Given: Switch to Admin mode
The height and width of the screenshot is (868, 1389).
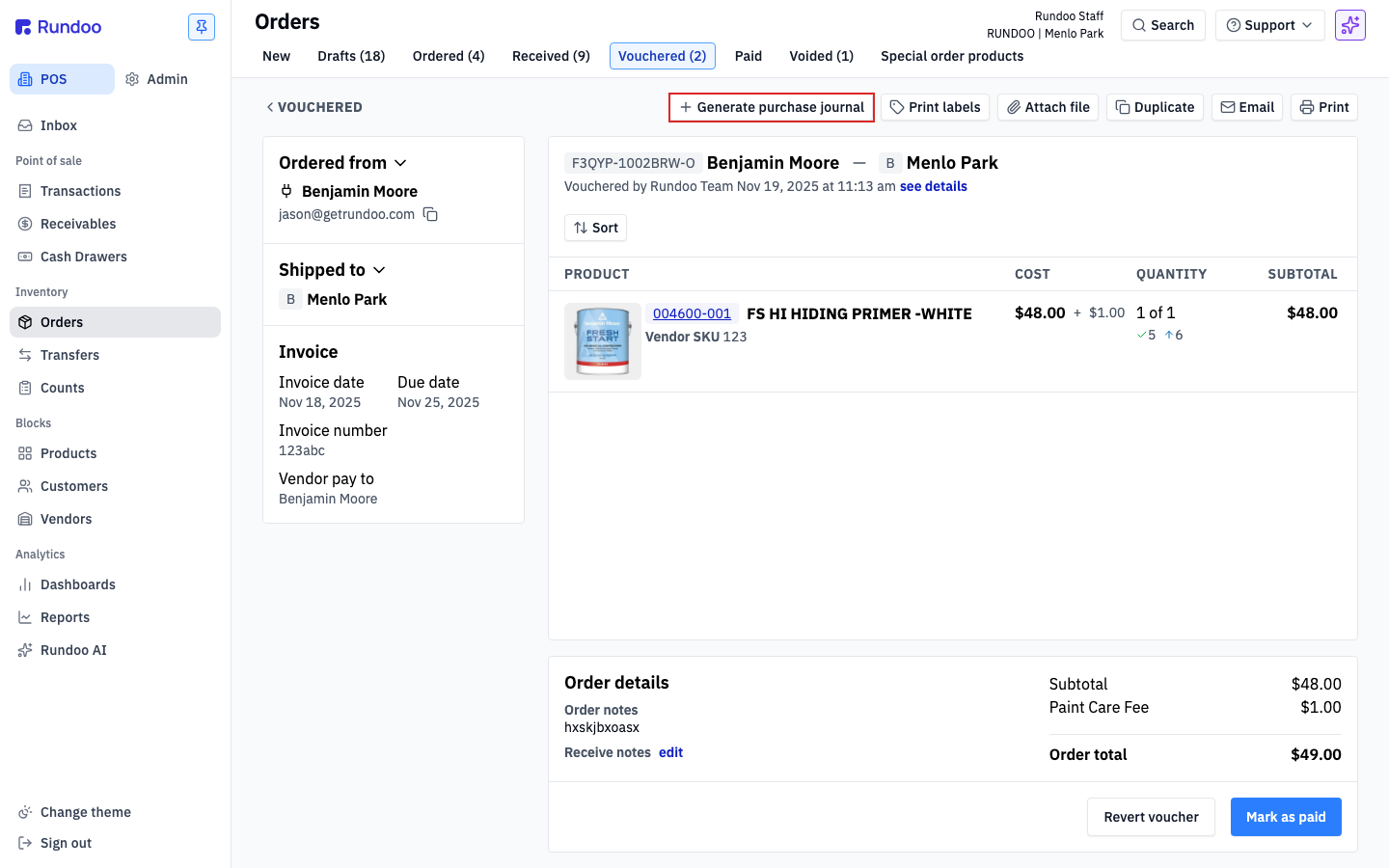Looking at the screenshot, I should pos(156,79).
